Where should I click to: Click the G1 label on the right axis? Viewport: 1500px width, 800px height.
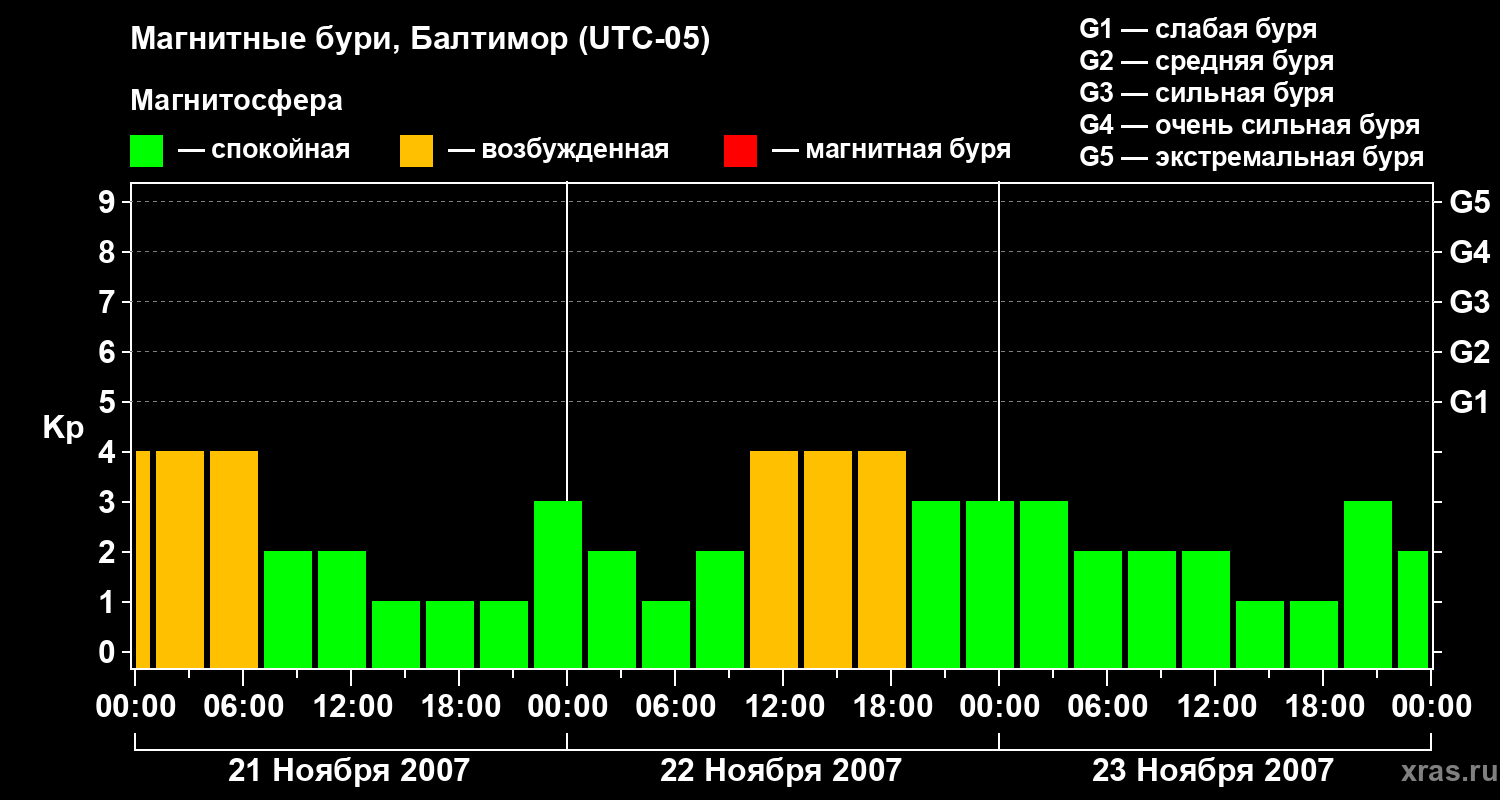pyautogui.click(x=1470, y=403)
